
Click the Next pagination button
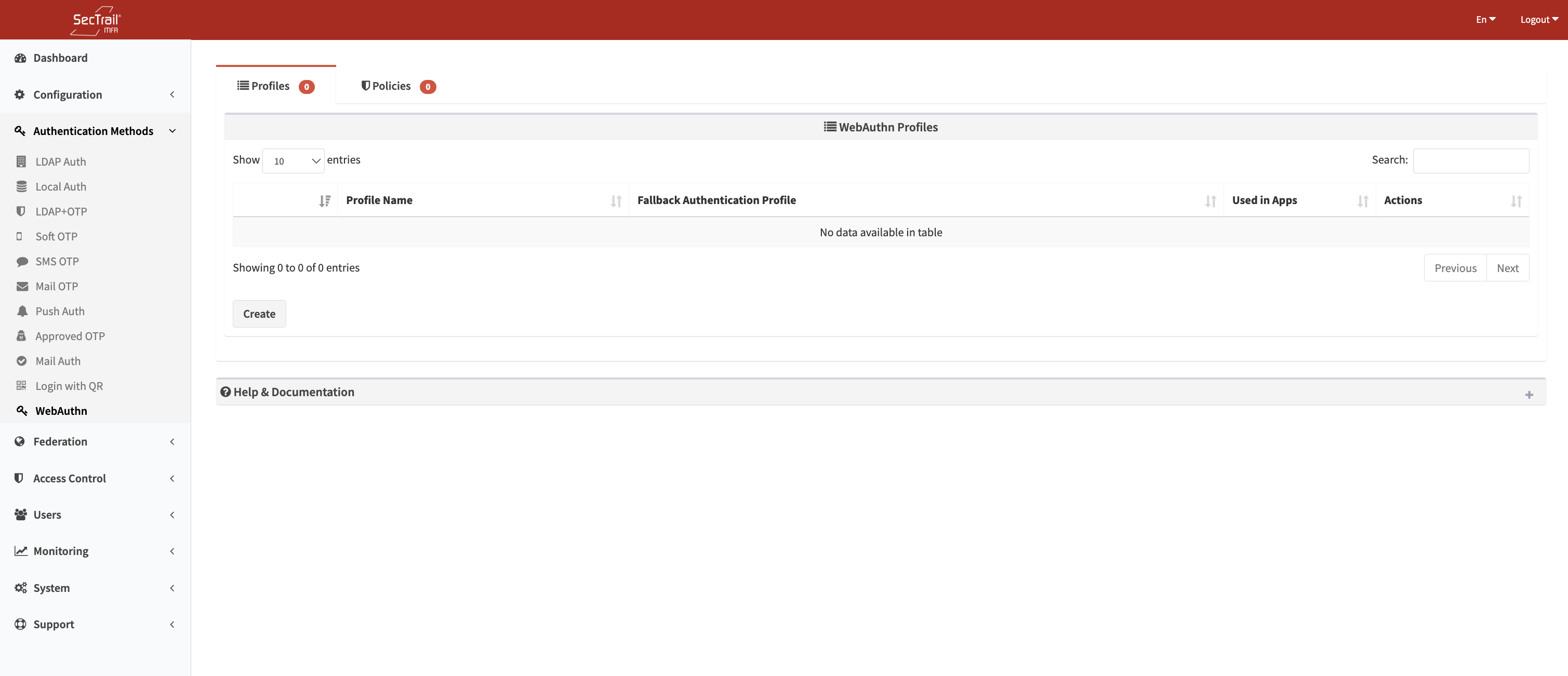pos(1507,268)
